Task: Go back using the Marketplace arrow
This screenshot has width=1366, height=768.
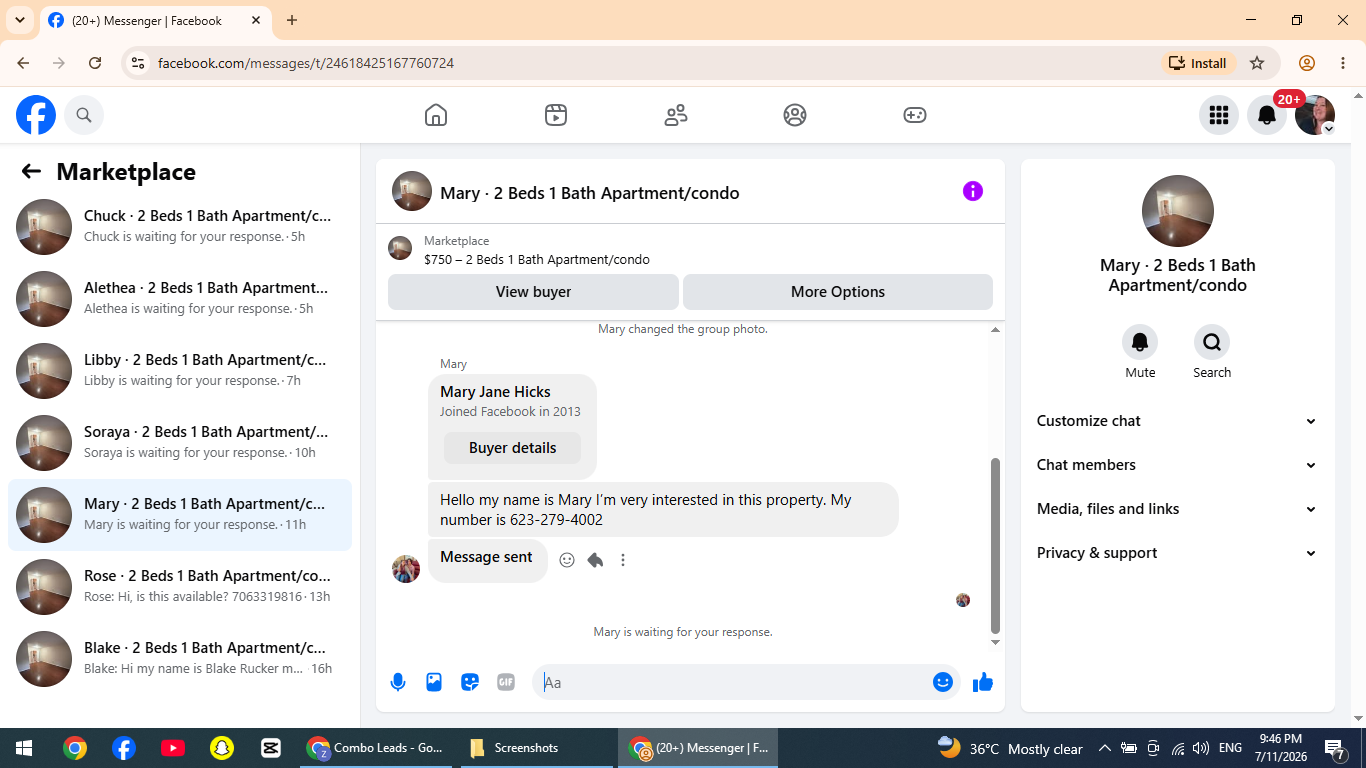Action: click(x=31, y=172)
